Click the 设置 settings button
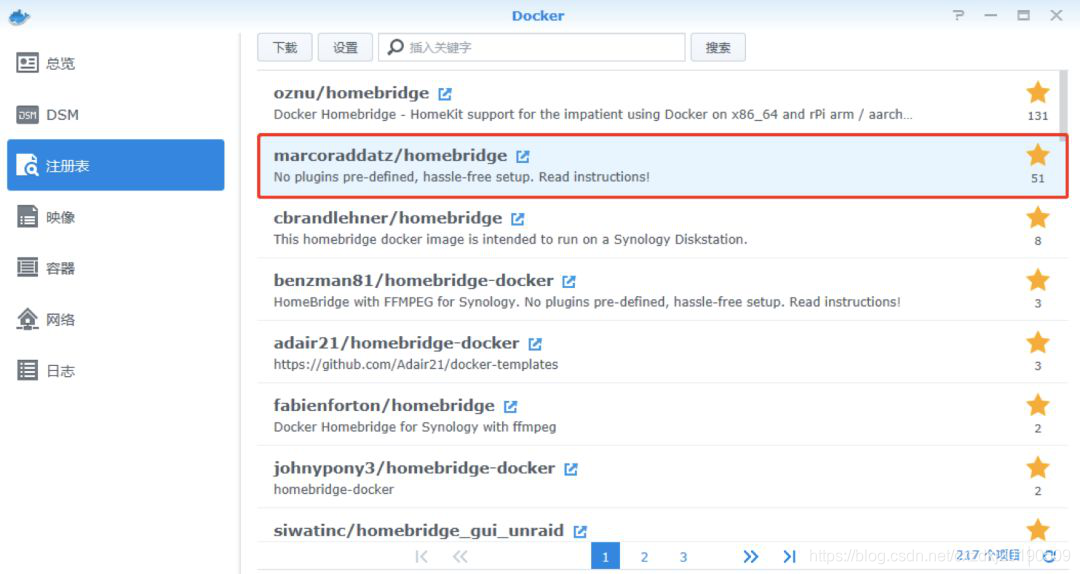Image resolution: width=1080 pixels, height=574 pixels. 345,48
